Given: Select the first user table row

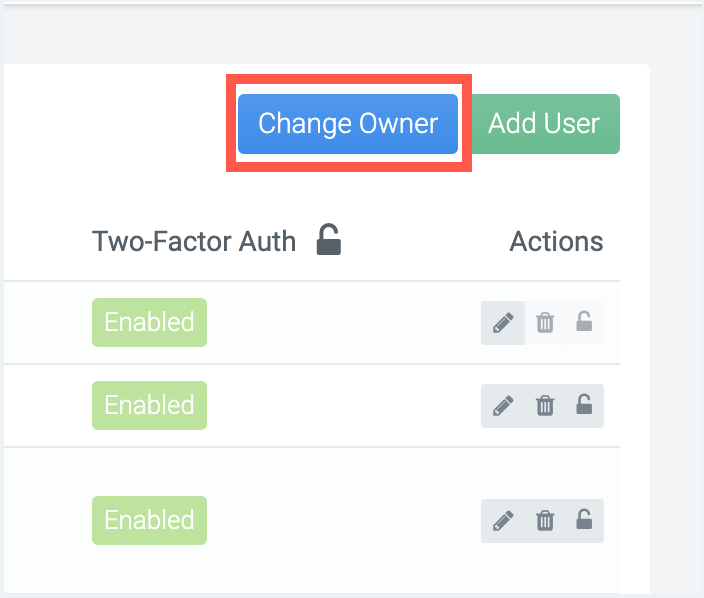Looking at the screenshot, I should point(312,323).
